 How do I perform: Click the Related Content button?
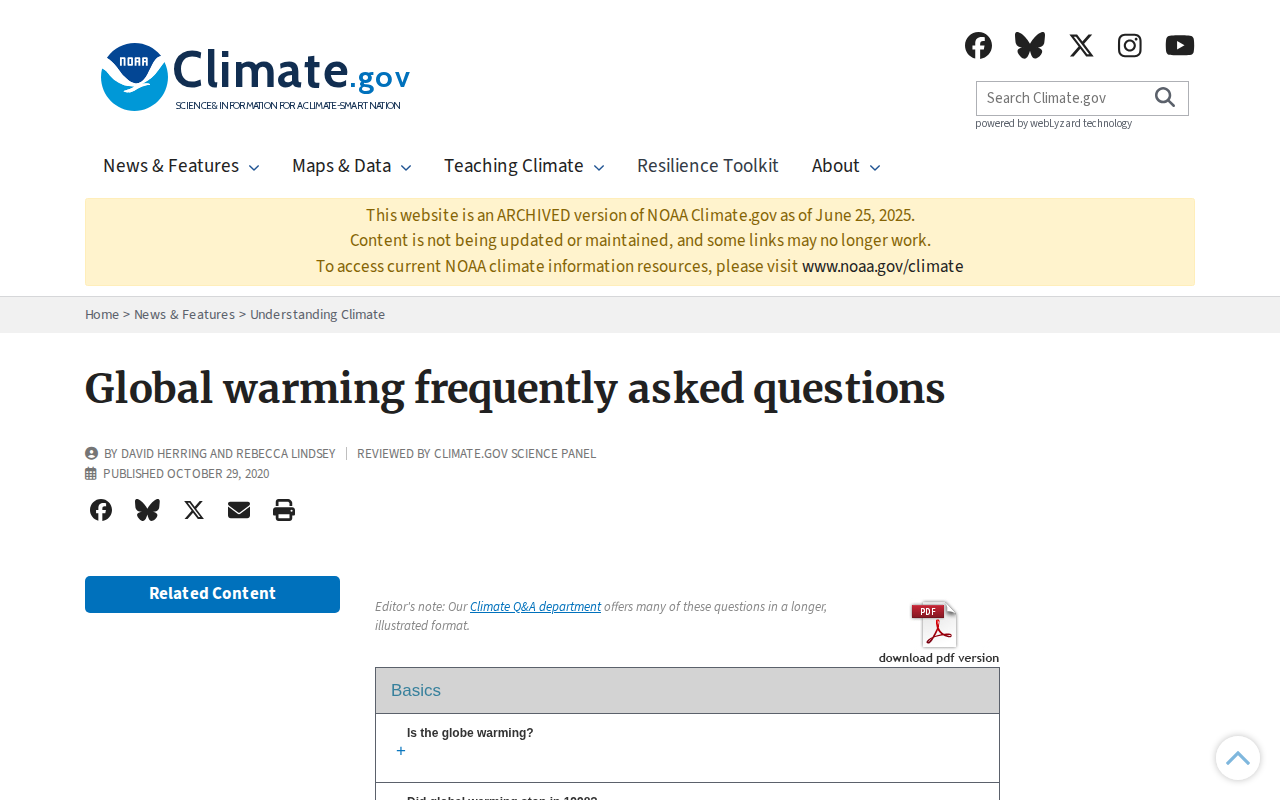point(212,594)
